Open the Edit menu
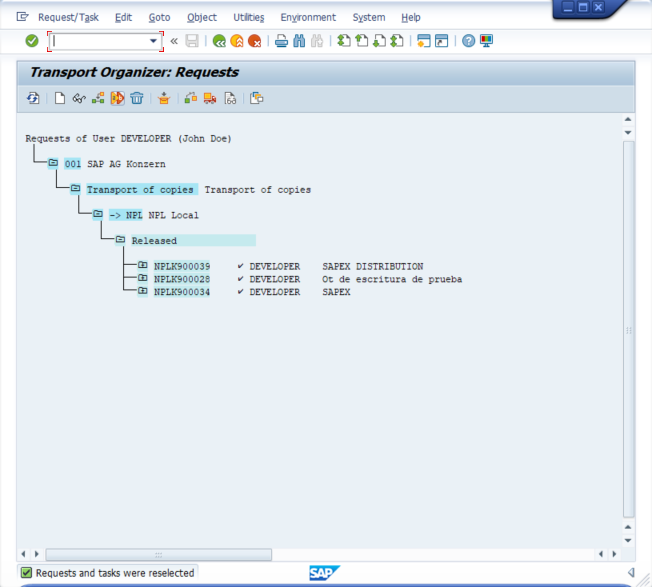This screenshot has width=652, height=587. pyautogui.click(x=123, y=17)
